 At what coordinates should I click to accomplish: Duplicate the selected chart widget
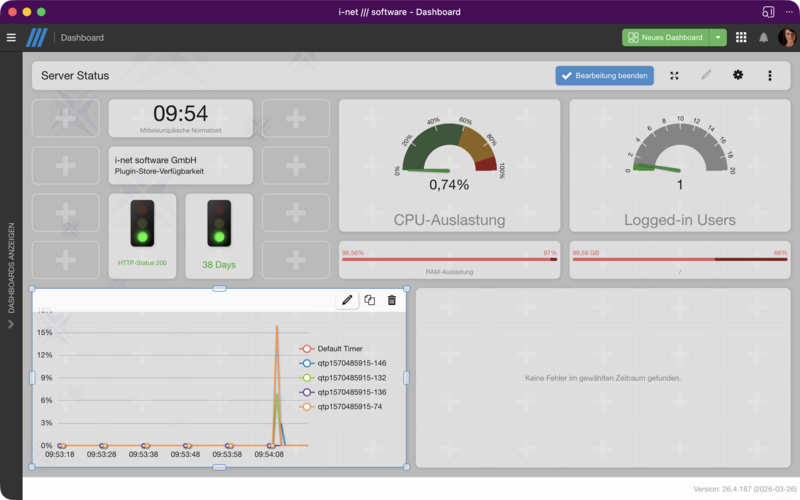[369, 300]
